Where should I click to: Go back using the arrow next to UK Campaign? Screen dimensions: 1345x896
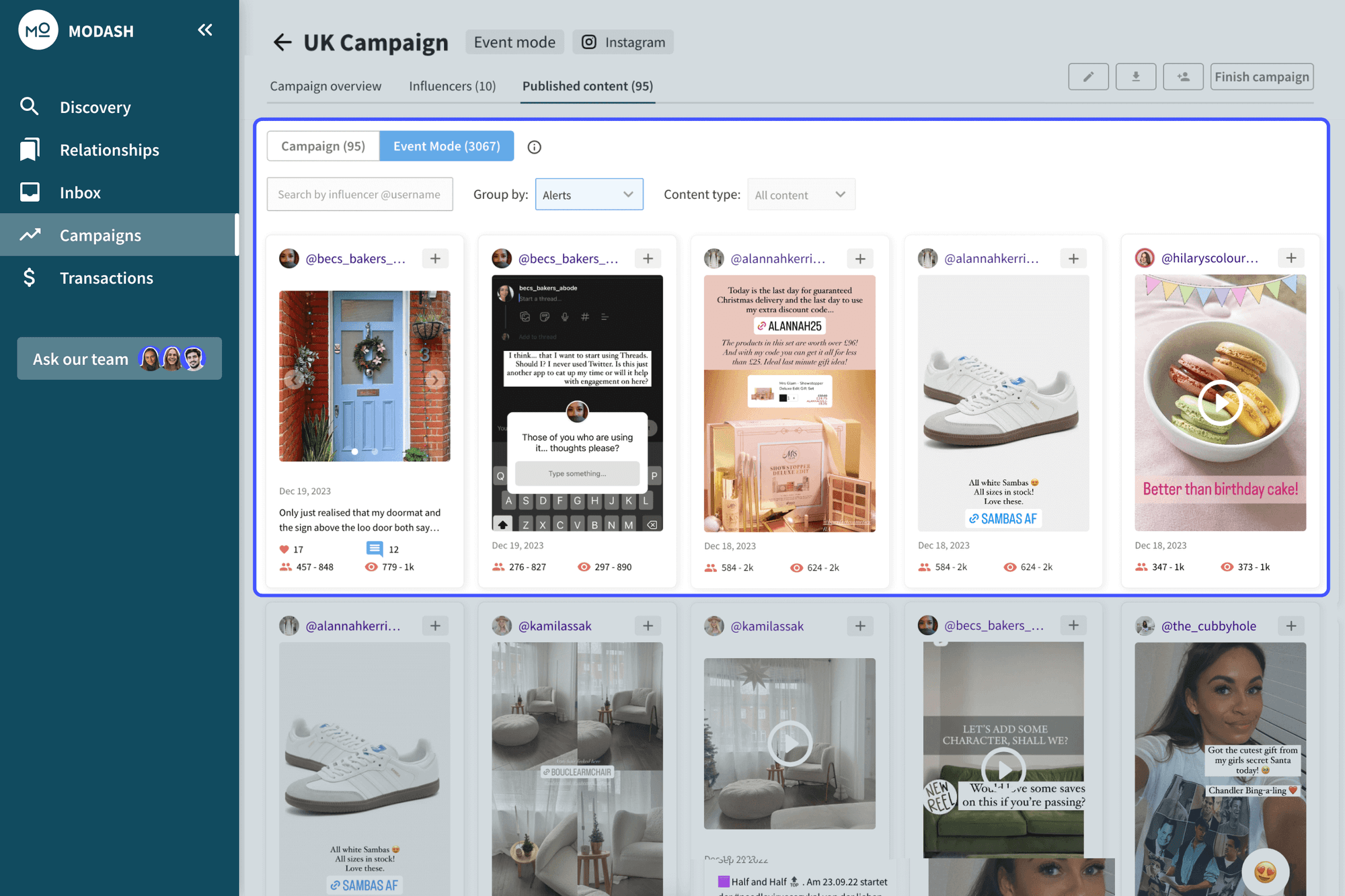tap(282, 42)
